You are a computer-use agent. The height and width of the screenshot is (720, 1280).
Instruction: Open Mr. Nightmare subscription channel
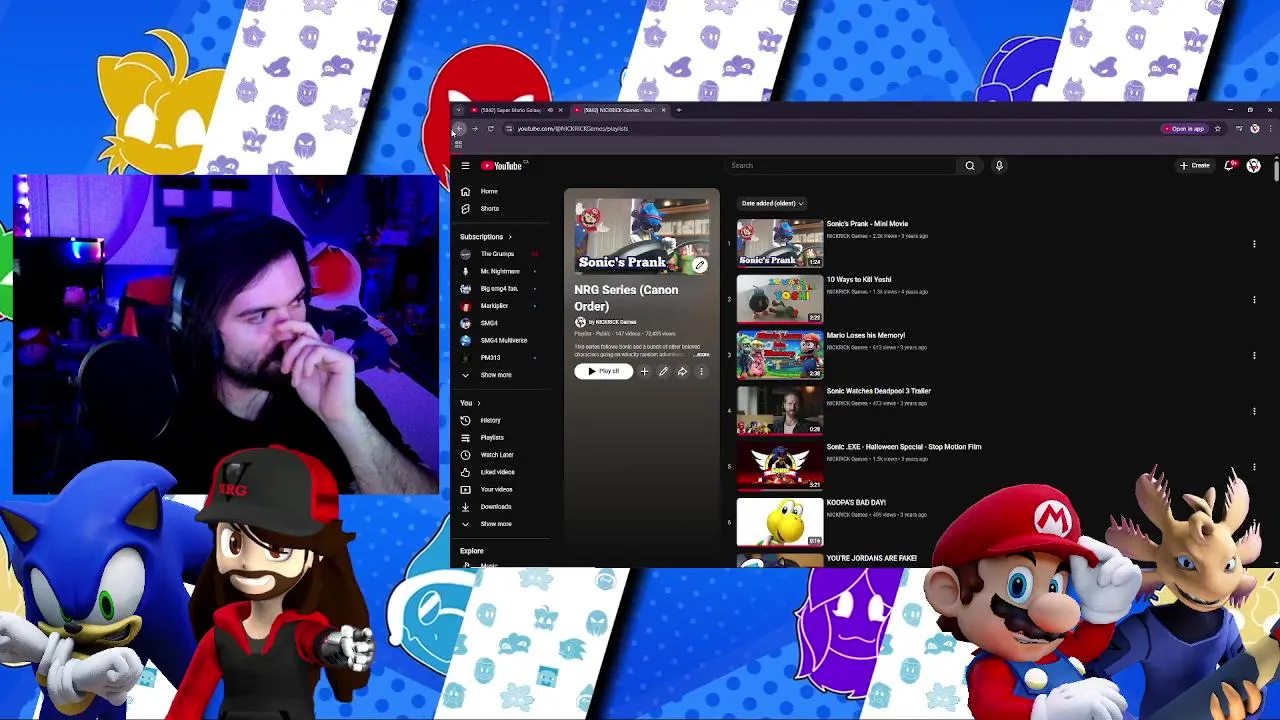499,271
